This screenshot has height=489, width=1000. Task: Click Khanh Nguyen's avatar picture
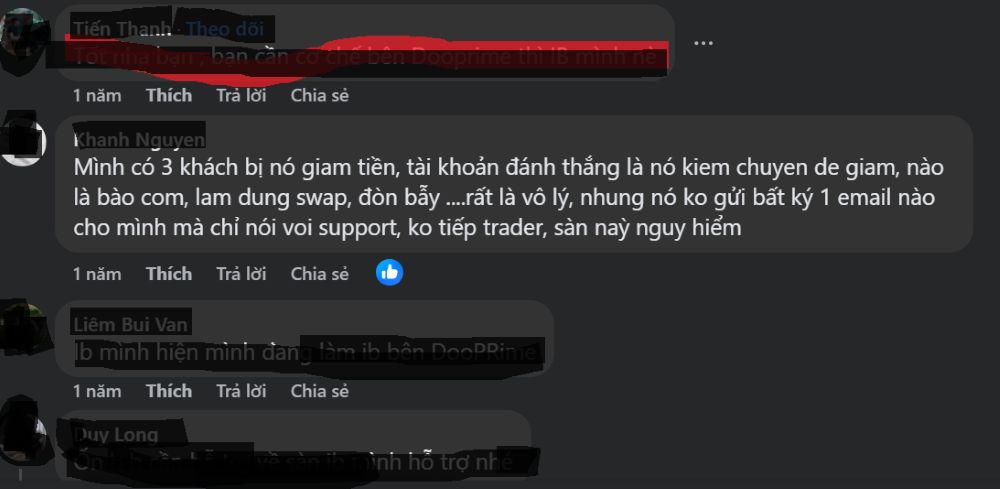[22, 142]
